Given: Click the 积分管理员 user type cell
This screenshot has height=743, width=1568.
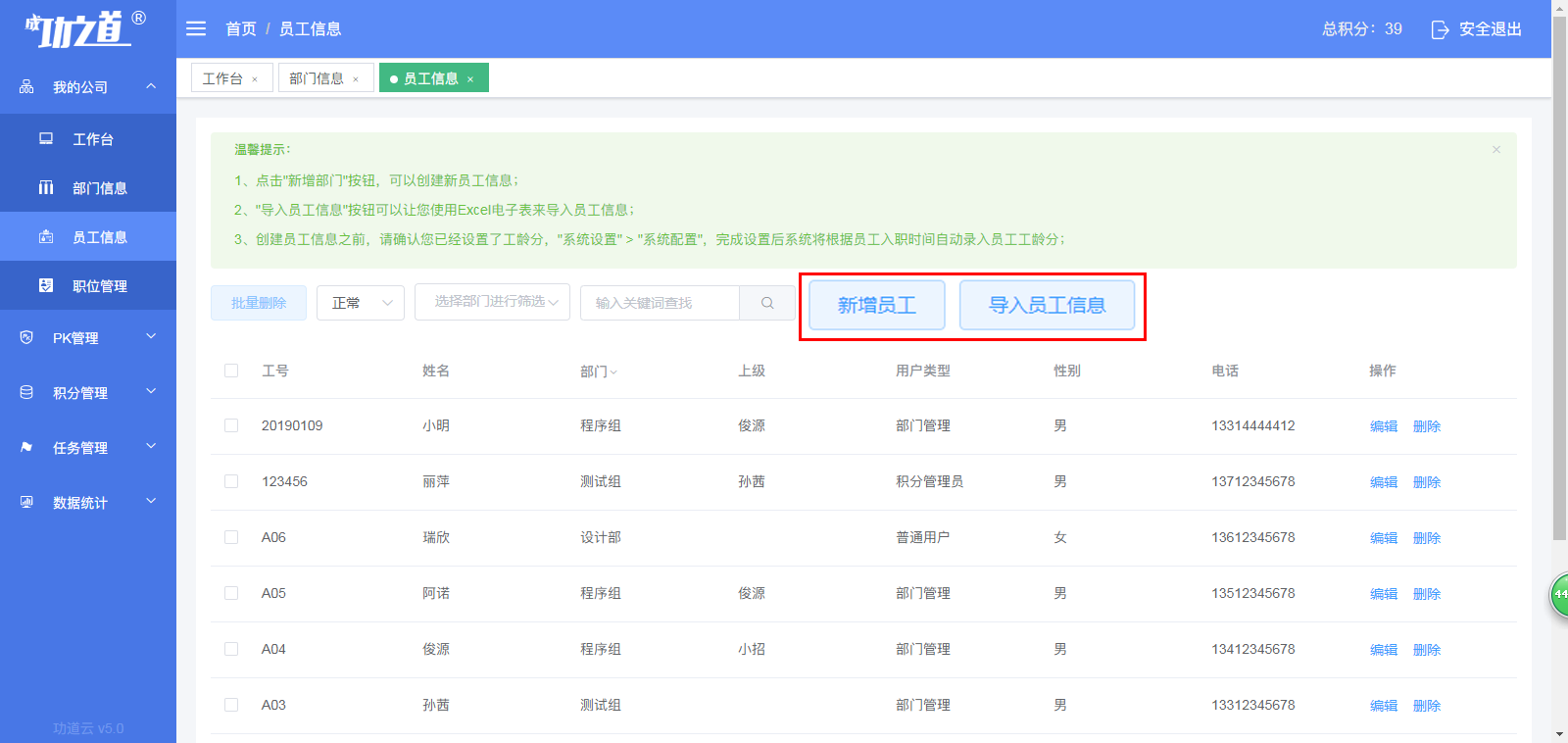Looking at the screenshot, I should (929, 481).
